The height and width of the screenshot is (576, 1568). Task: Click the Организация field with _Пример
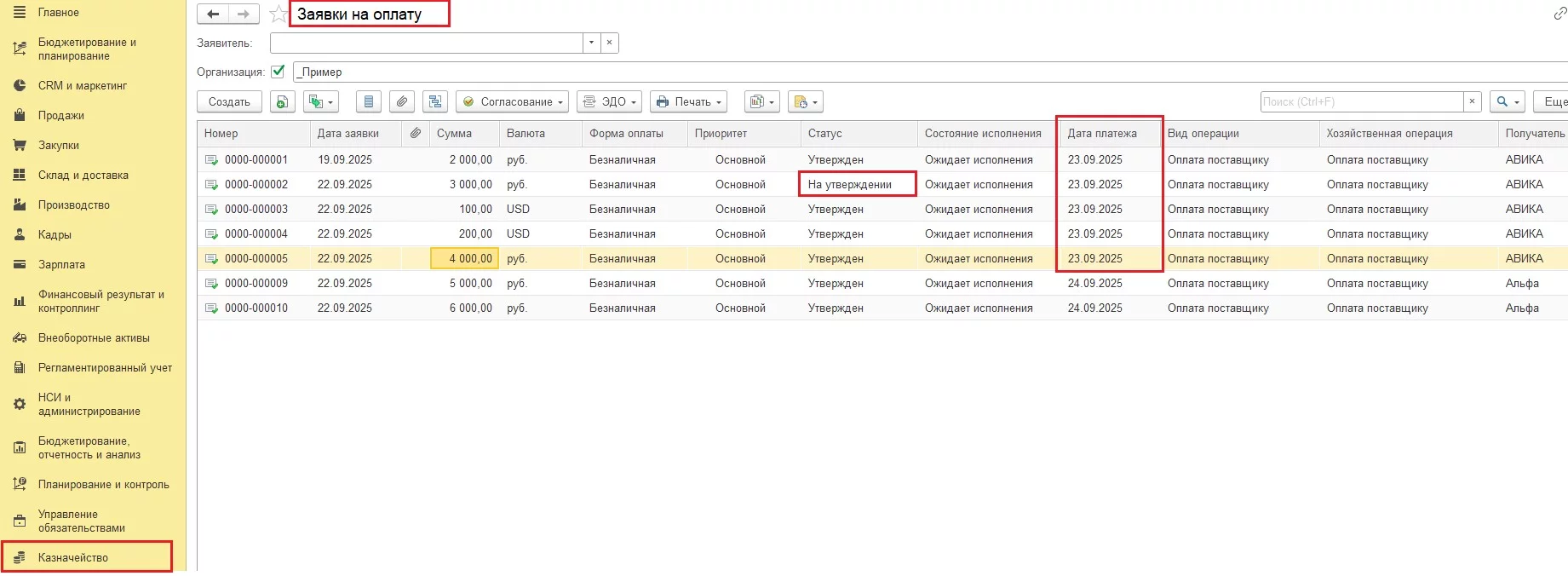[x=930, y=72]
